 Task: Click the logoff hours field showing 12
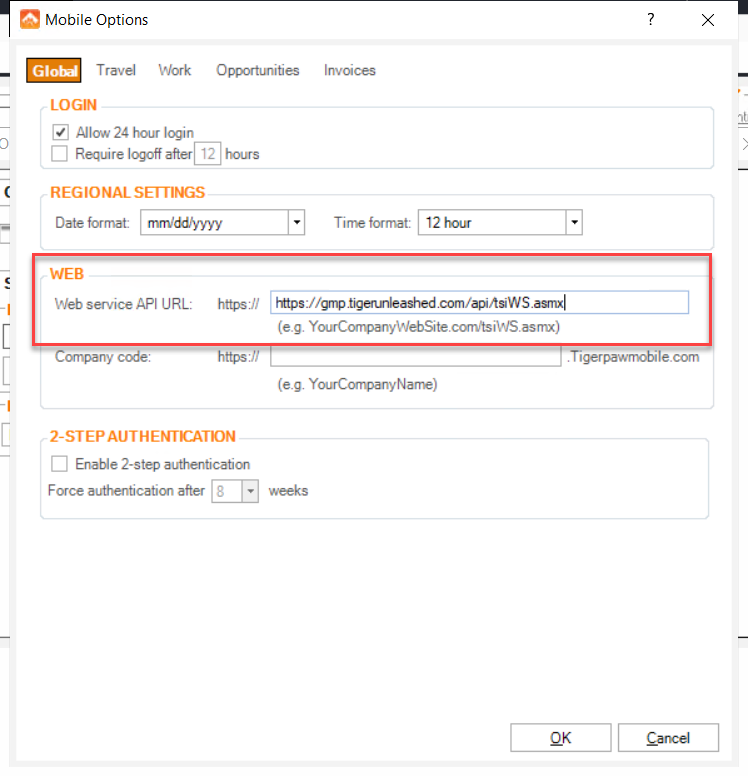[x=207, y=154]
